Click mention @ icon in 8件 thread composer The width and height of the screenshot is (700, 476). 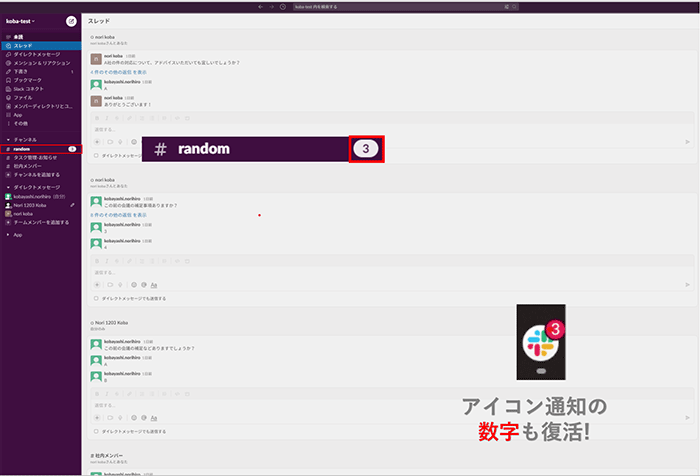[144, 285]
